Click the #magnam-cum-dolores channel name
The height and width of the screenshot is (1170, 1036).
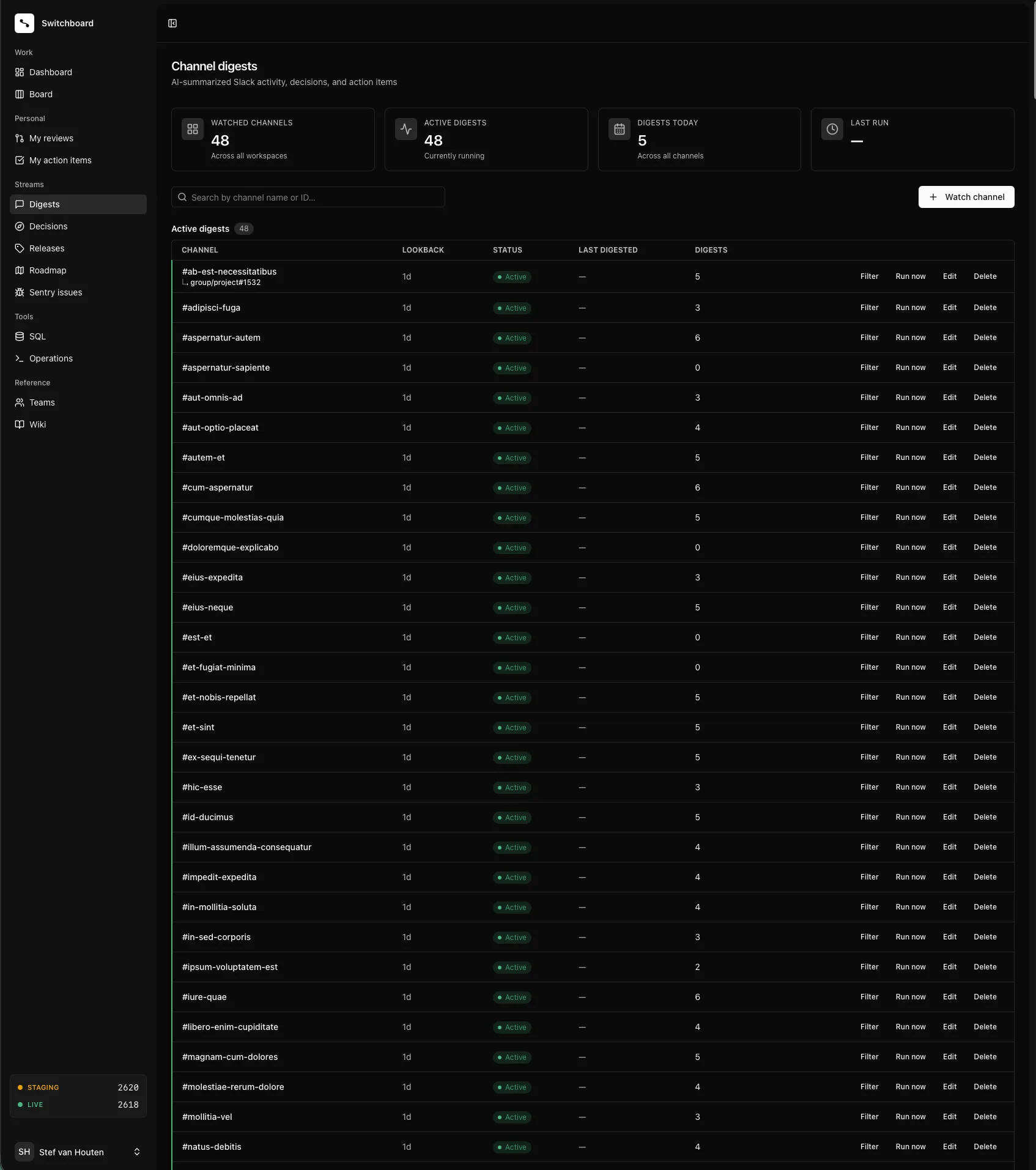click(230, 1057)
